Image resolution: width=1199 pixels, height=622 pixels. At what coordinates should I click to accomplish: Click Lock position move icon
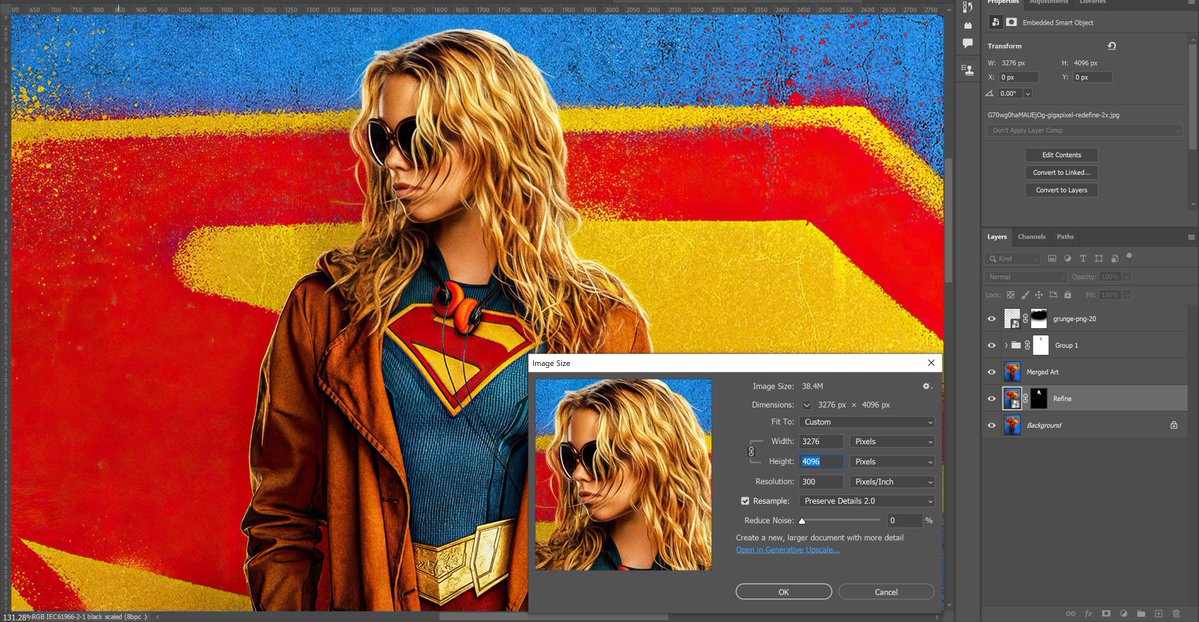click(1038, 295)
